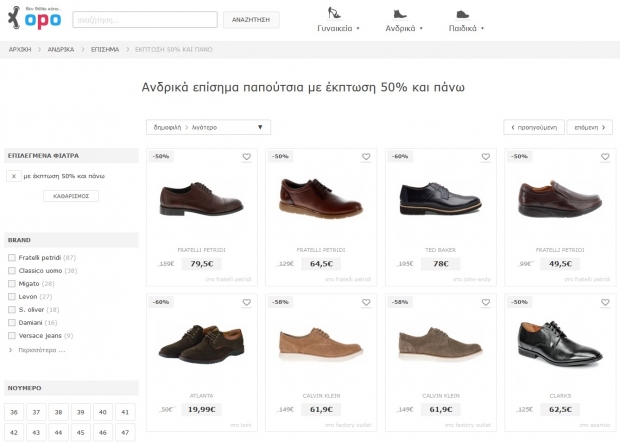Screen dimensions: 620x444
Task: Open the navy Ted Baker shoe image
Action: pos(440,198)
